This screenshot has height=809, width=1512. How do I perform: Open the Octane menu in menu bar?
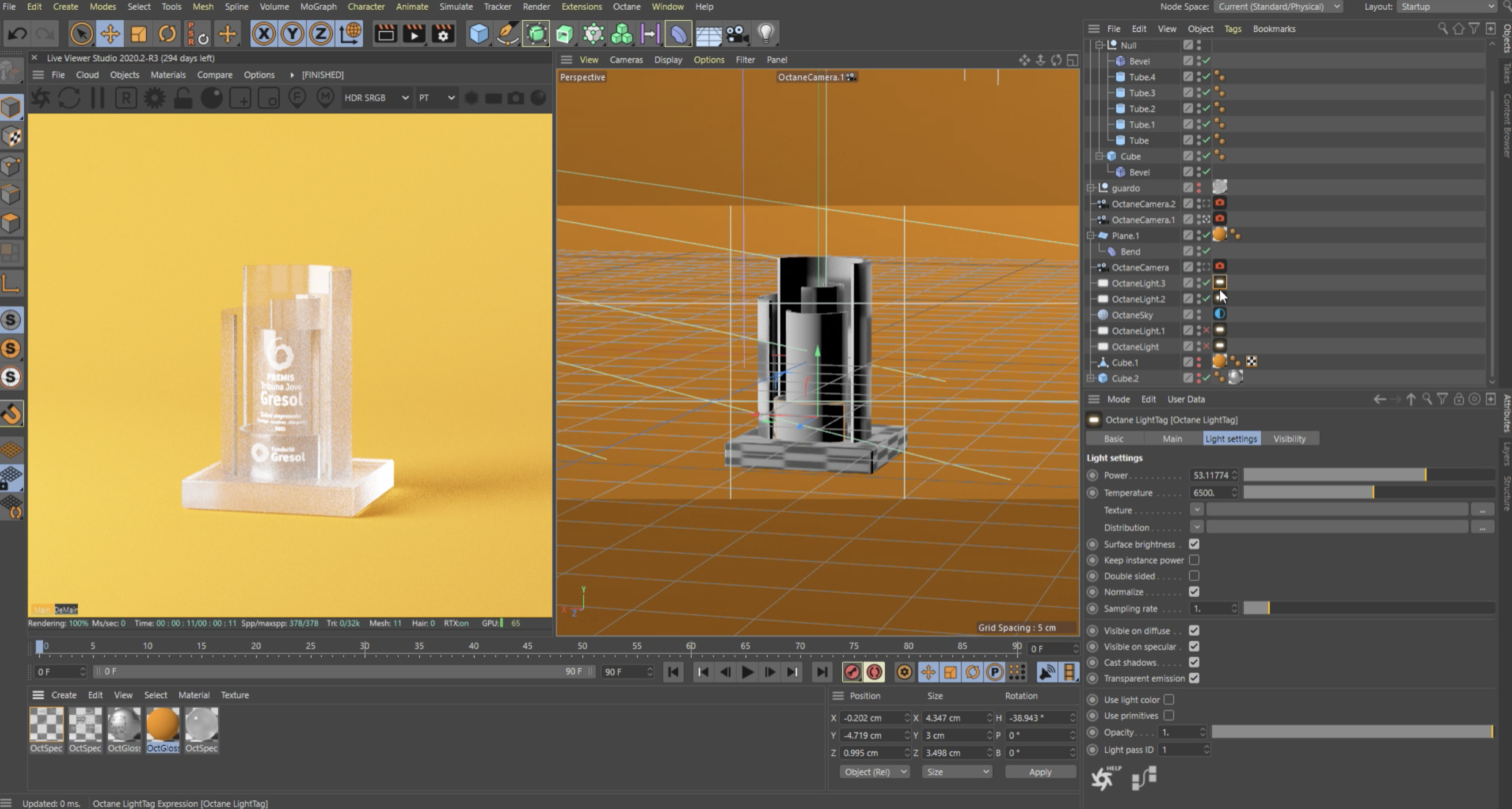(626, 7)
